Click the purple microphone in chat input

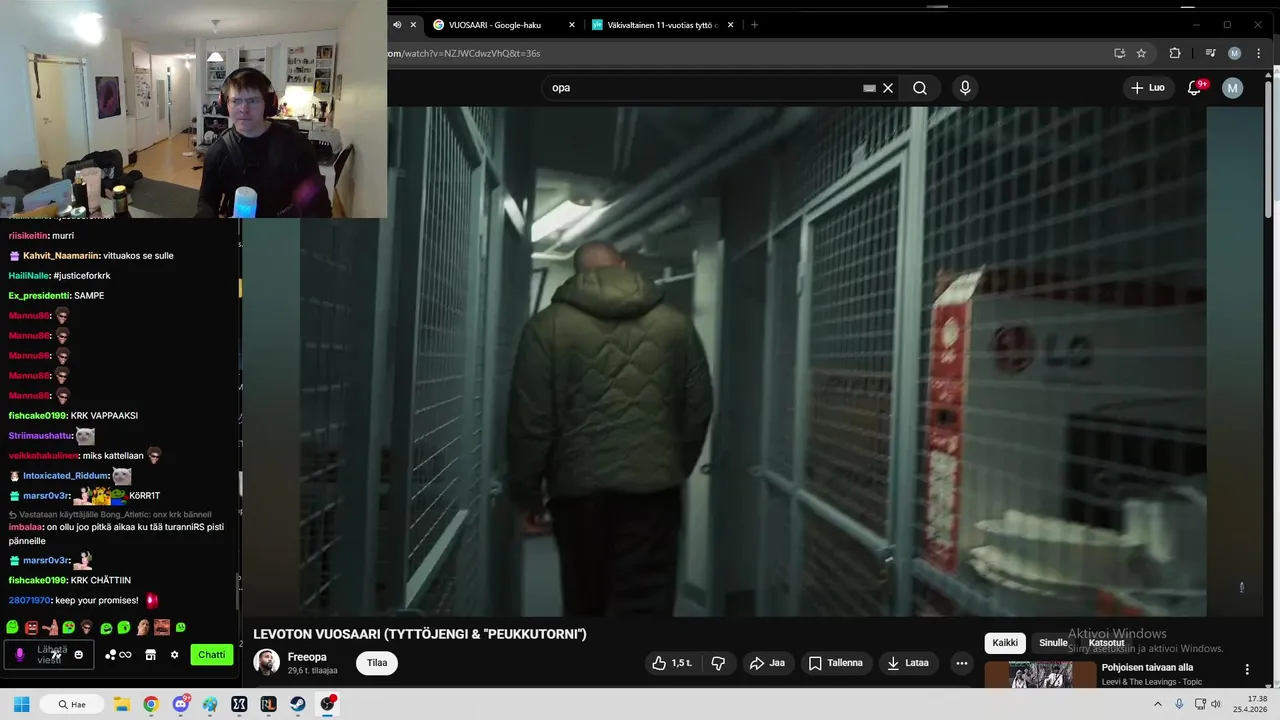point(20,655)
